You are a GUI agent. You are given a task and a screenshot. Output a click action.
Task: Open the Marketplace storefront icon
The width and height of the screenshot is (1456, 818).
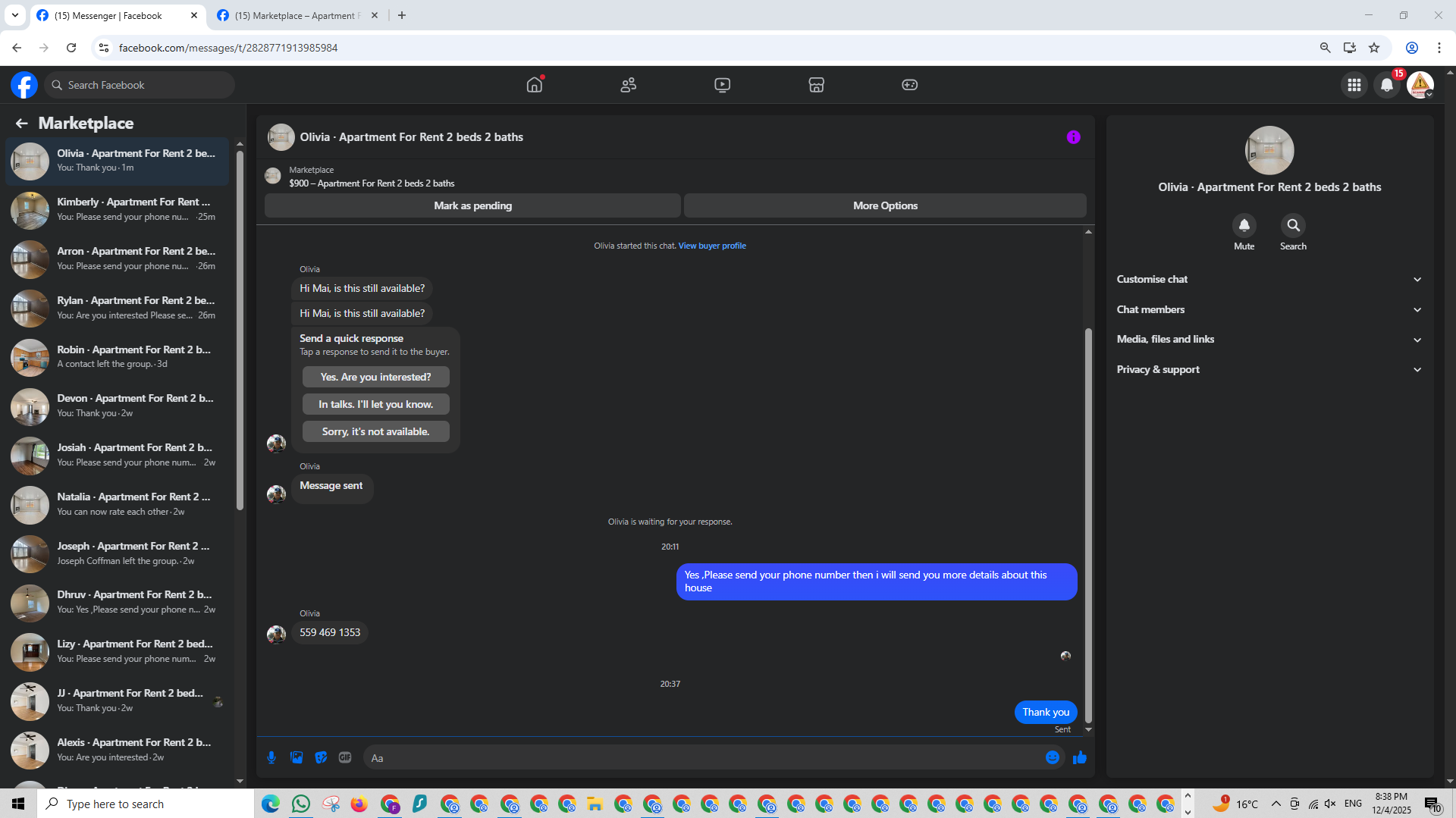pyautogui.click(x=816, y=85)
